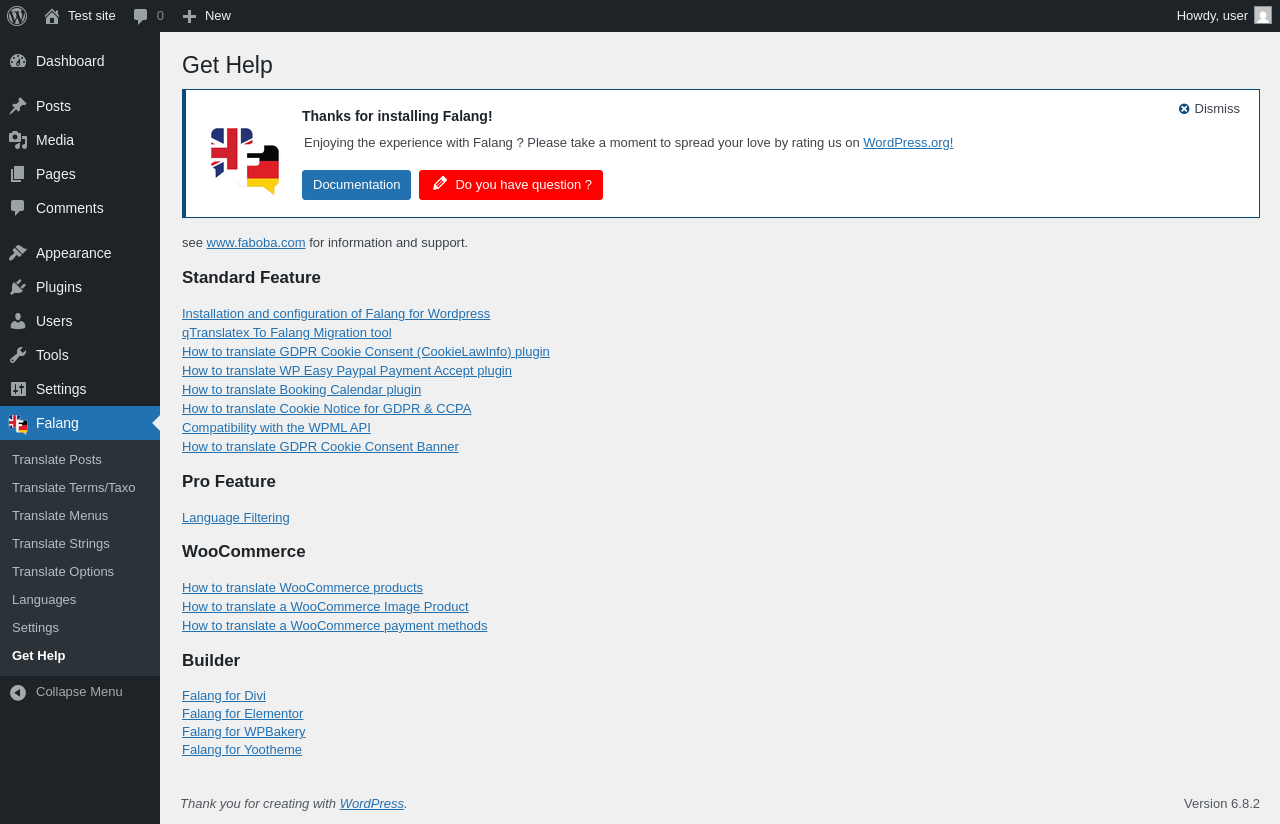Click the Version 6.8.2 footer text
Screen dimensions: 1280x824
(1222, 804)
